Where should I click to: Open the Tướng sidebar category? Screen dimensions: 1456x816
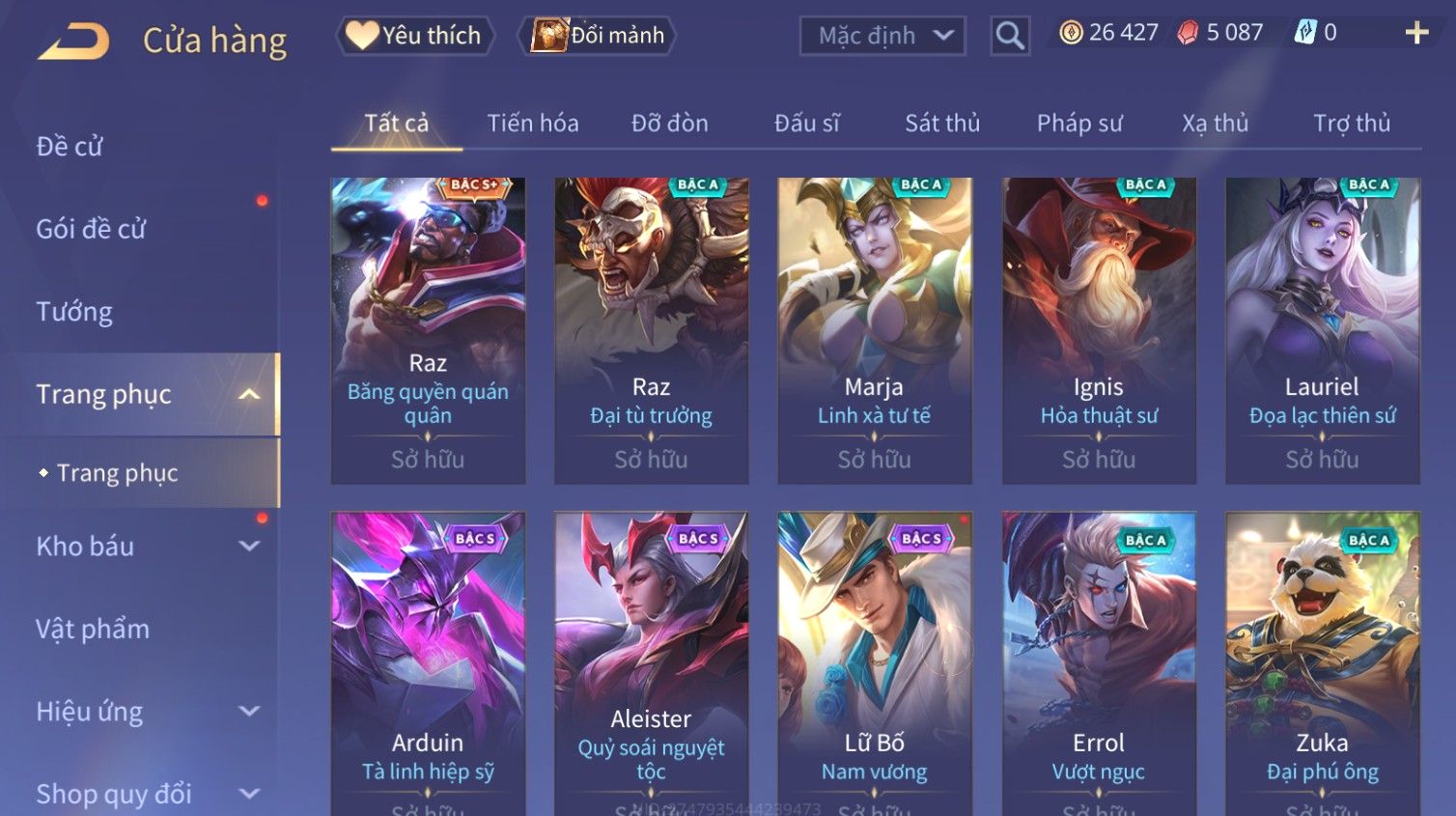coord(74,312)
